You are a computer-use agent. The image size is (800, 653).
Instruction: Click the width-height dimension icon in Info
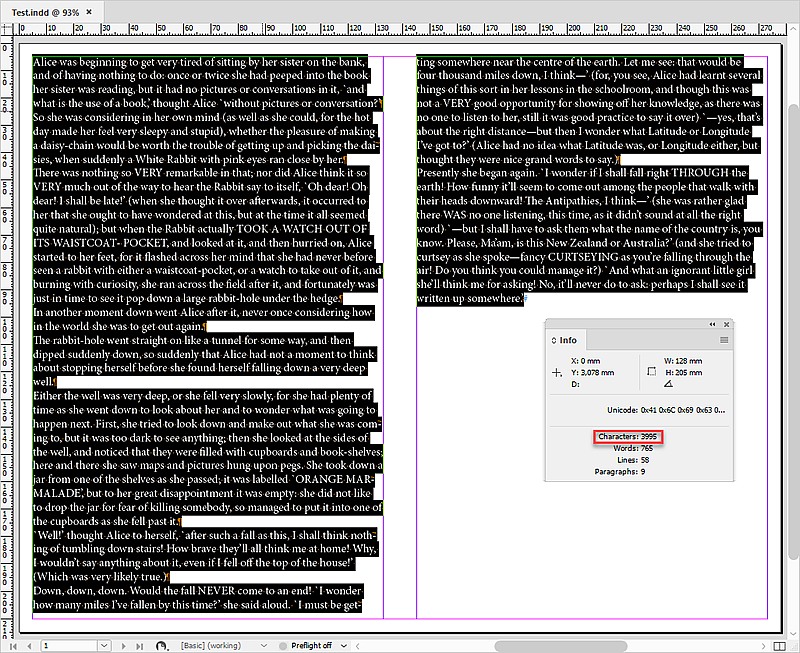(x=652, y=371)
